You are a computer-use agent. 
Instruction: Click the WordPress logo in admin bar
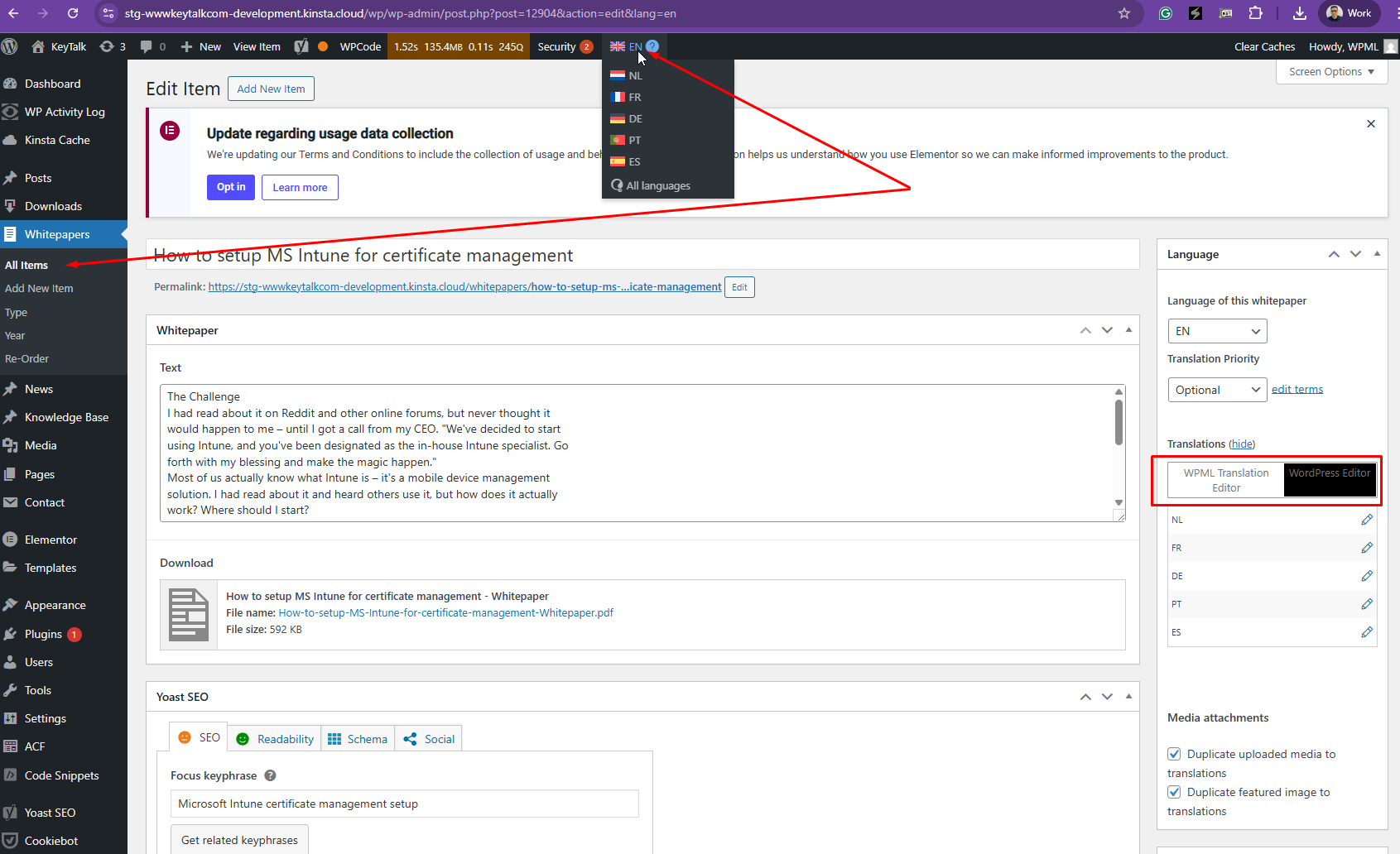tap(10, 46)
